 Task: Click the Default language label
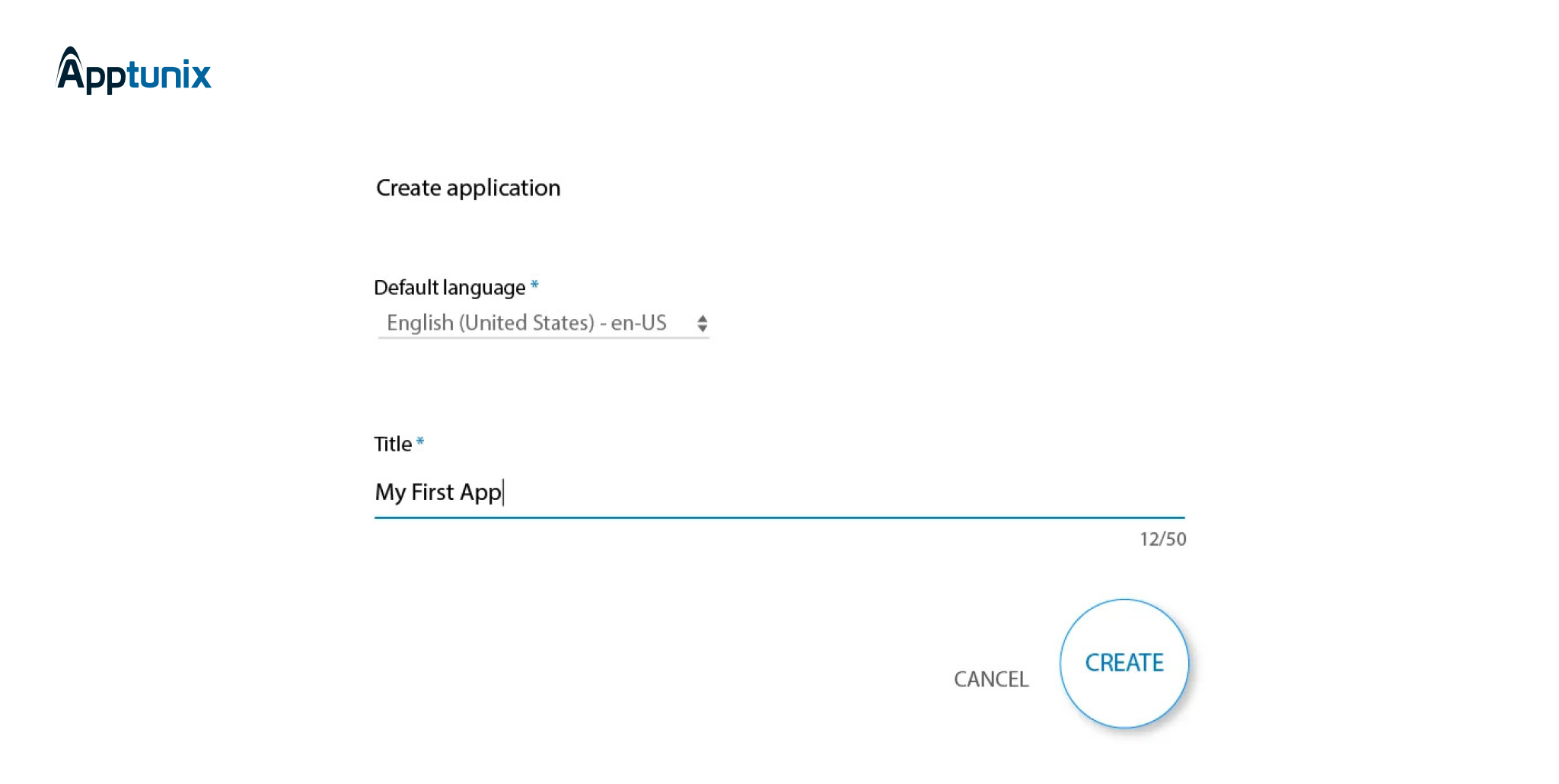449,288
